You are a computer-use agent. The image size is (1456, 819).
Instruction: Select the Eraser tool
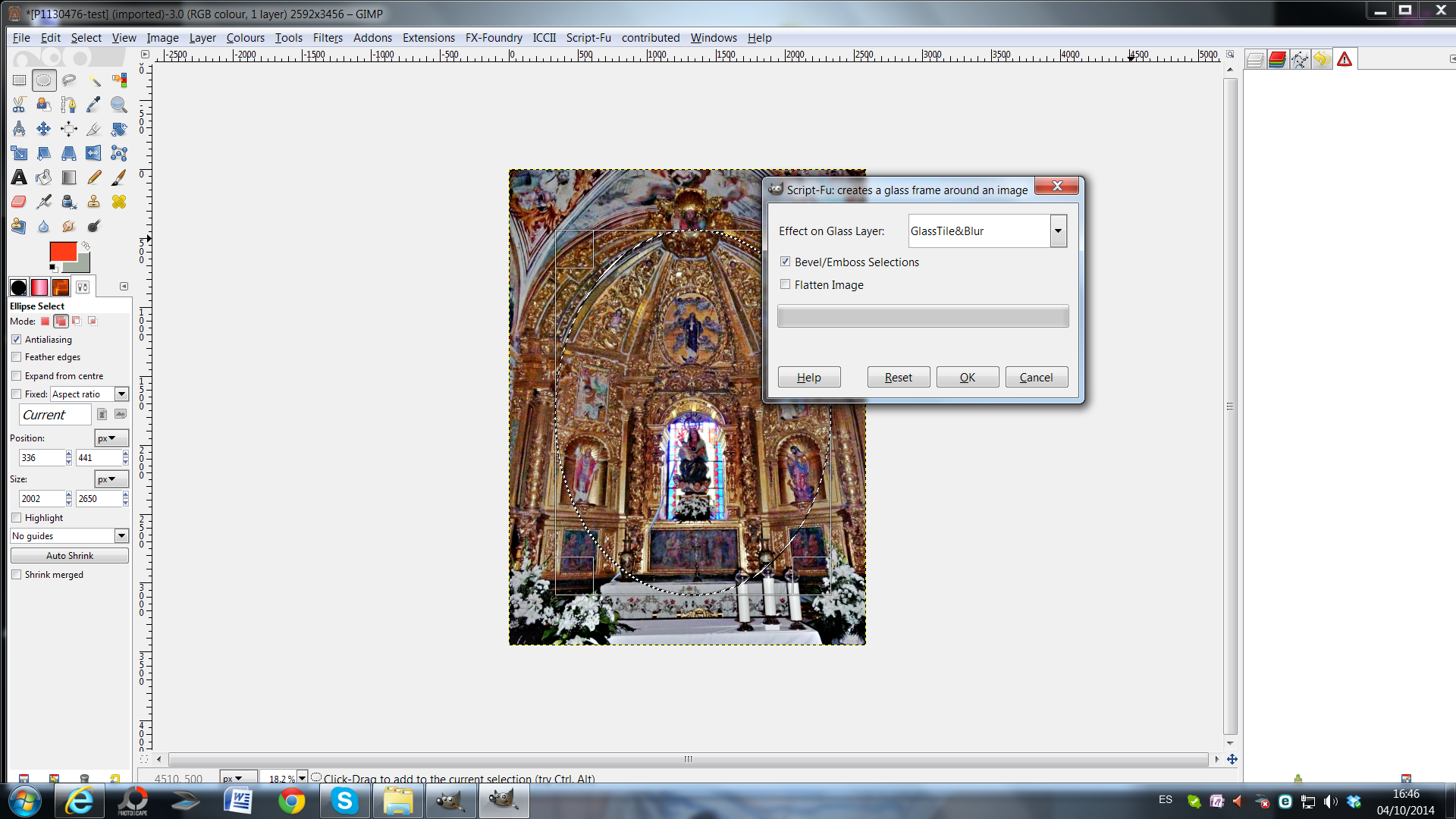pyautogui.click(x=19, y=202)
